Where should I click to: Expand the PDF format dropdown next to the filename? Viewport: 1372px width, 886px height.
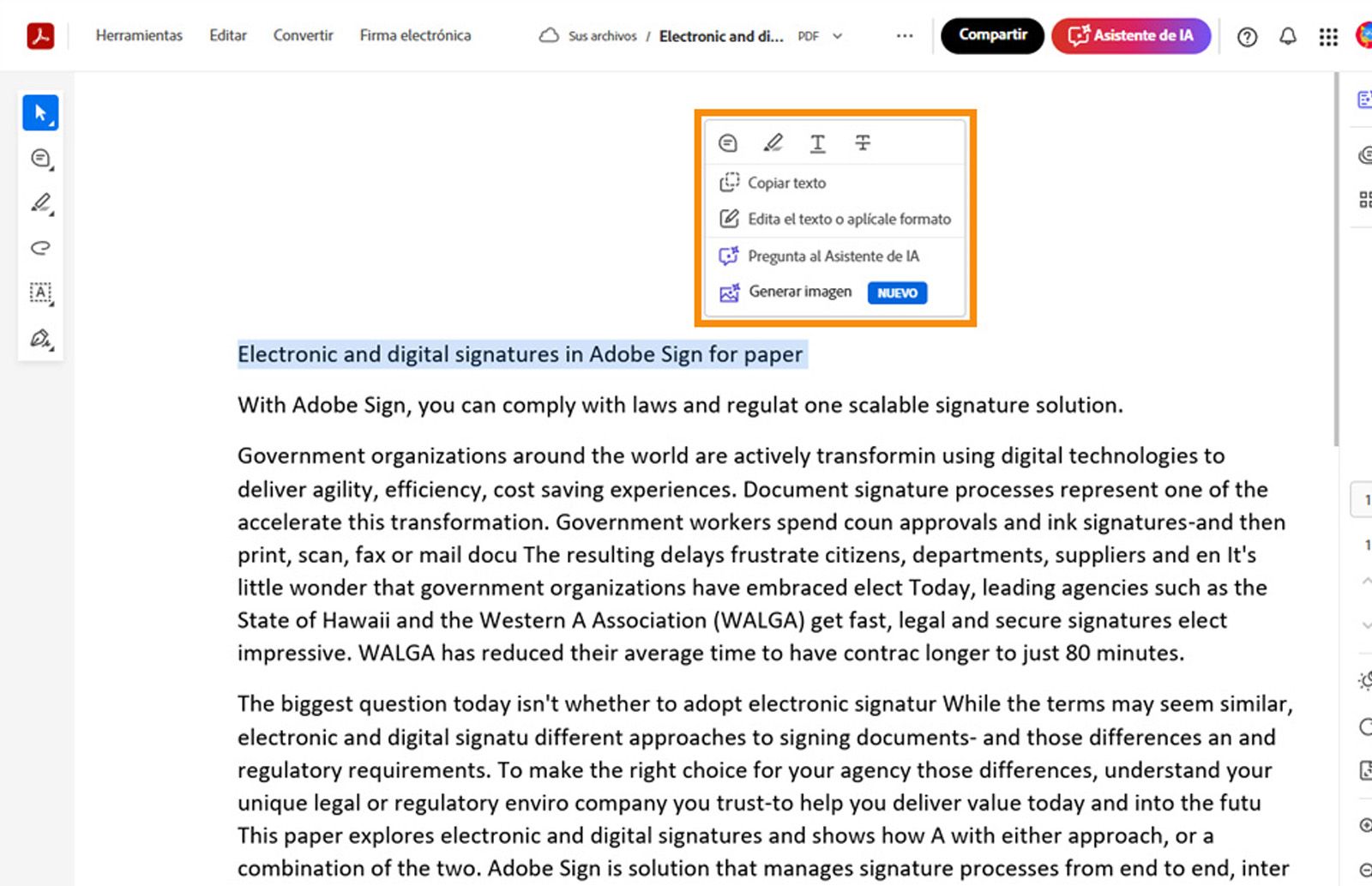[838, 36]
